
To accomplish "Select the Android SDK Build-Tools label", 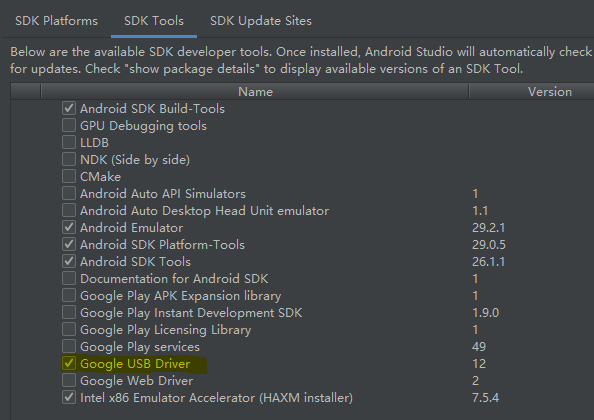I will click(152, 109).
